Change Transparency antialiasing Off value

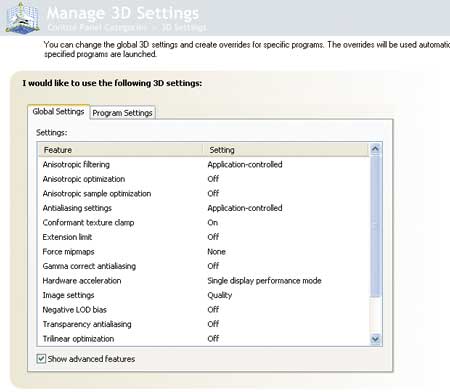point(213,324)
